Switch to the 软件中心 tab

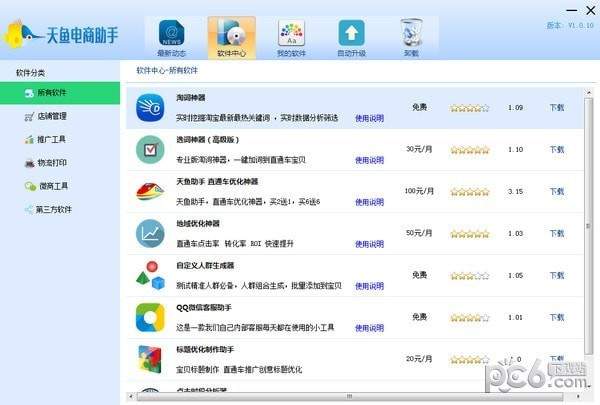(x=231, y=36)
